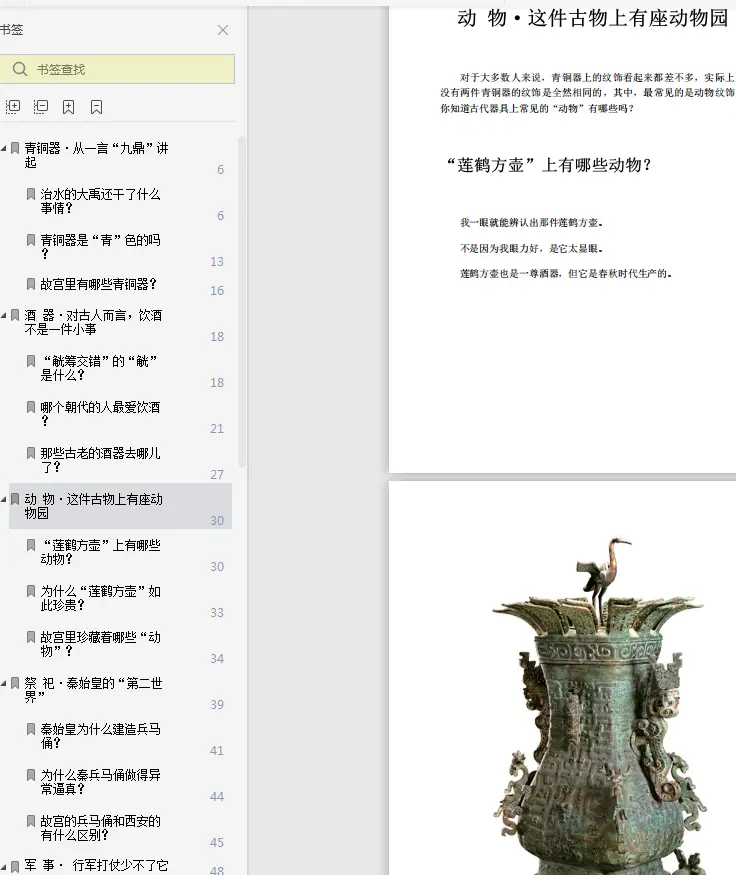Click the subheading "莲鹤方壶"上有哪些动物?
Viewport: 736px width, 875px height.
click(549, 165)
